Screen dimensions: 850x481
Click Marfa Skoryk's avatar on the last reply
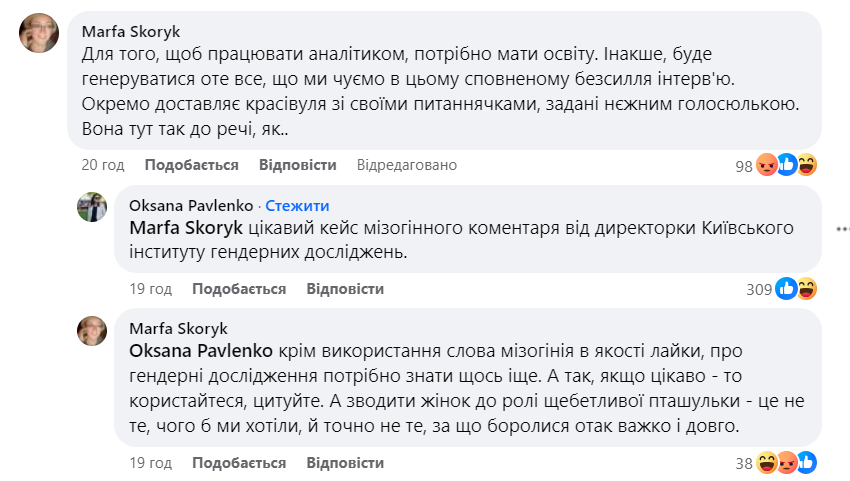pos(92,331)
